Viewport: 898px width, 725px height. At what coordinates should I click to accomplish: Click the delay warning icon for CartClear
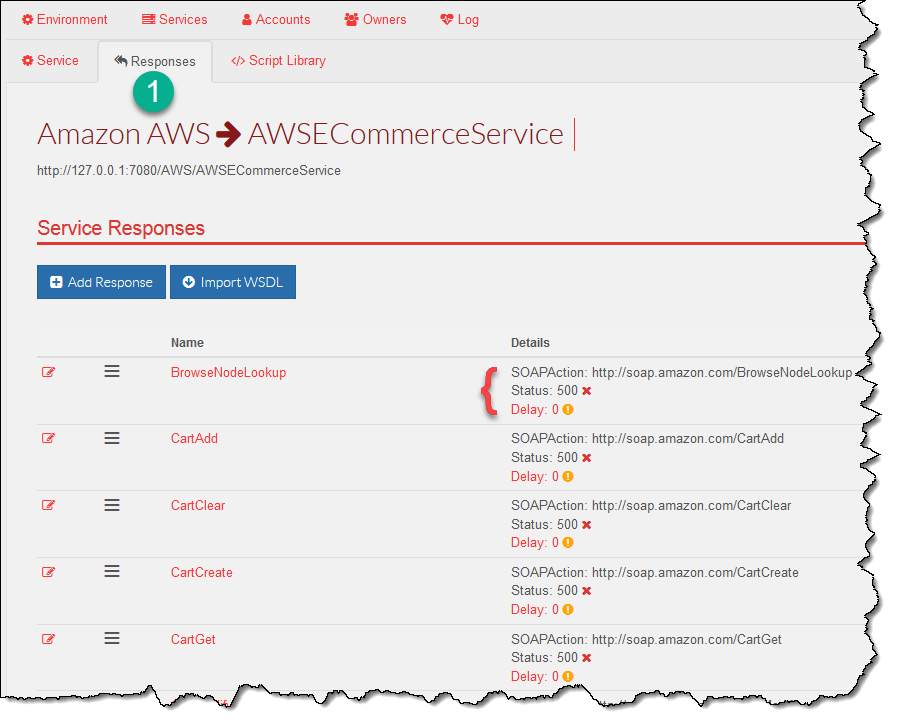point(568,543)
